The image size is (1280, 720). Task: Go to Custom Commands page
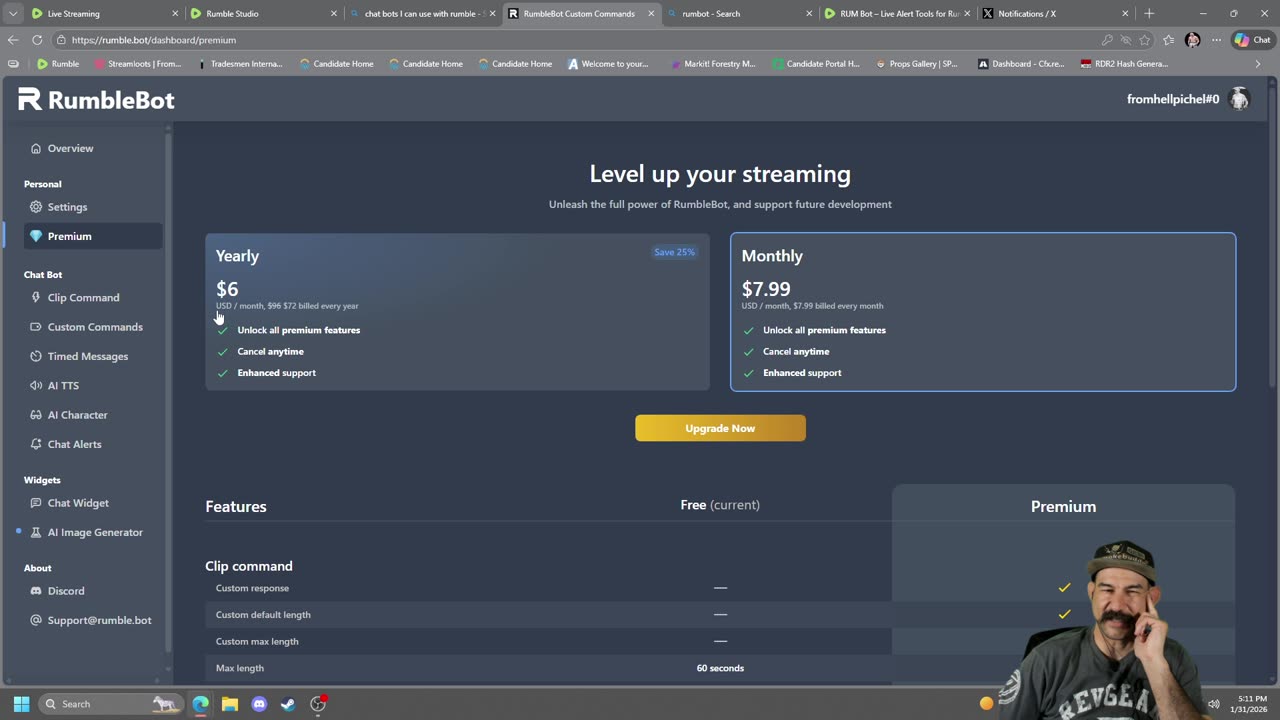(x=95, y=327)
